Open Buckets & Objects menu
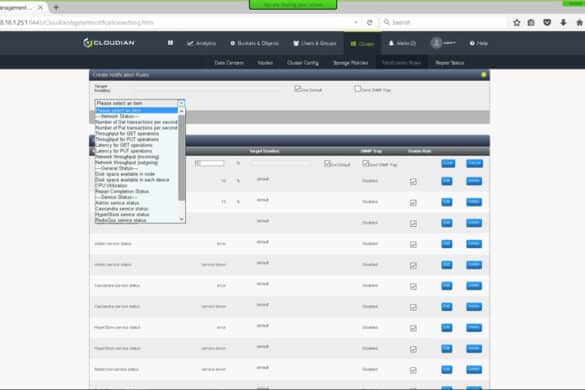The height and width of the screenshot is (390, 585). click(254, 43)
